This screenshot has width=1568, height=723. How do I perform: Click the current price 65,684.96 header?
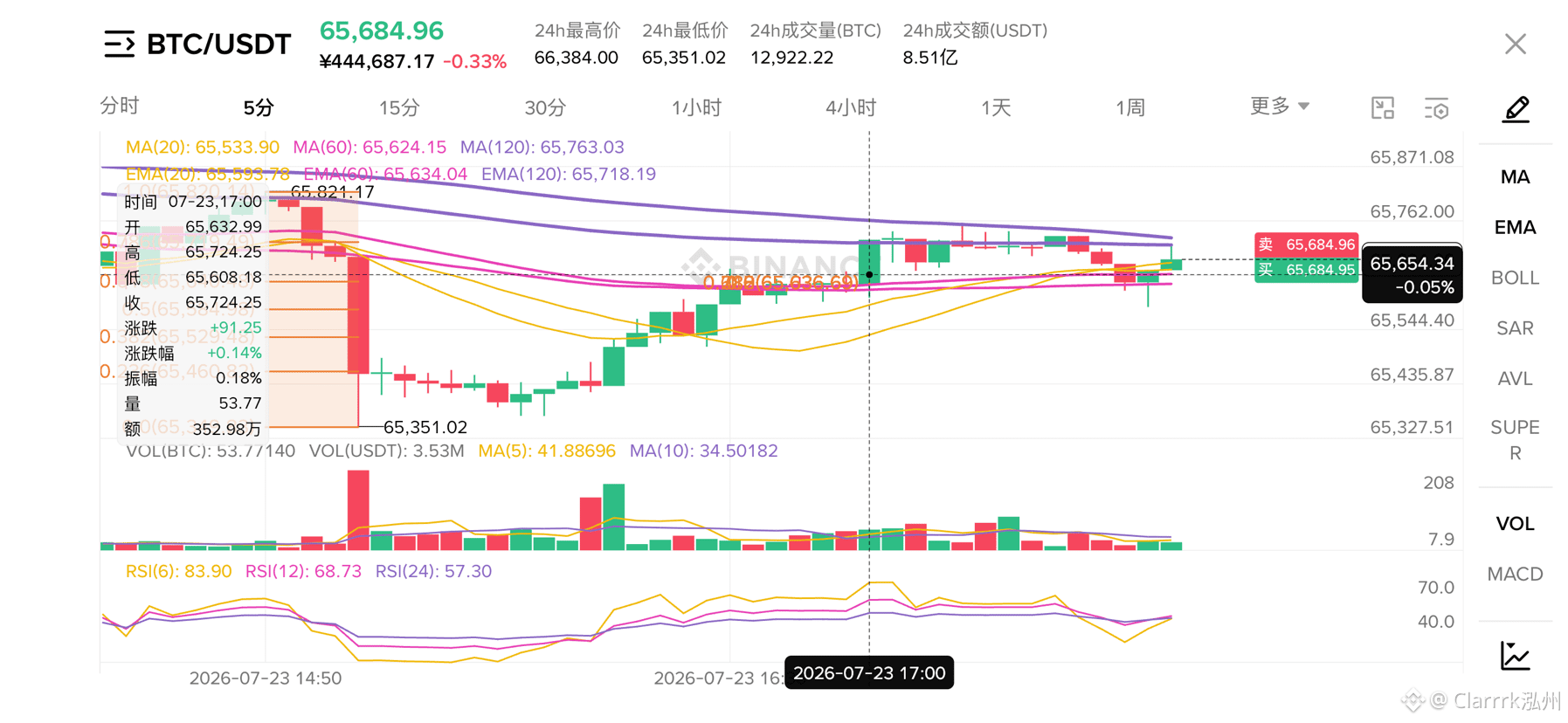coord(382,31)
